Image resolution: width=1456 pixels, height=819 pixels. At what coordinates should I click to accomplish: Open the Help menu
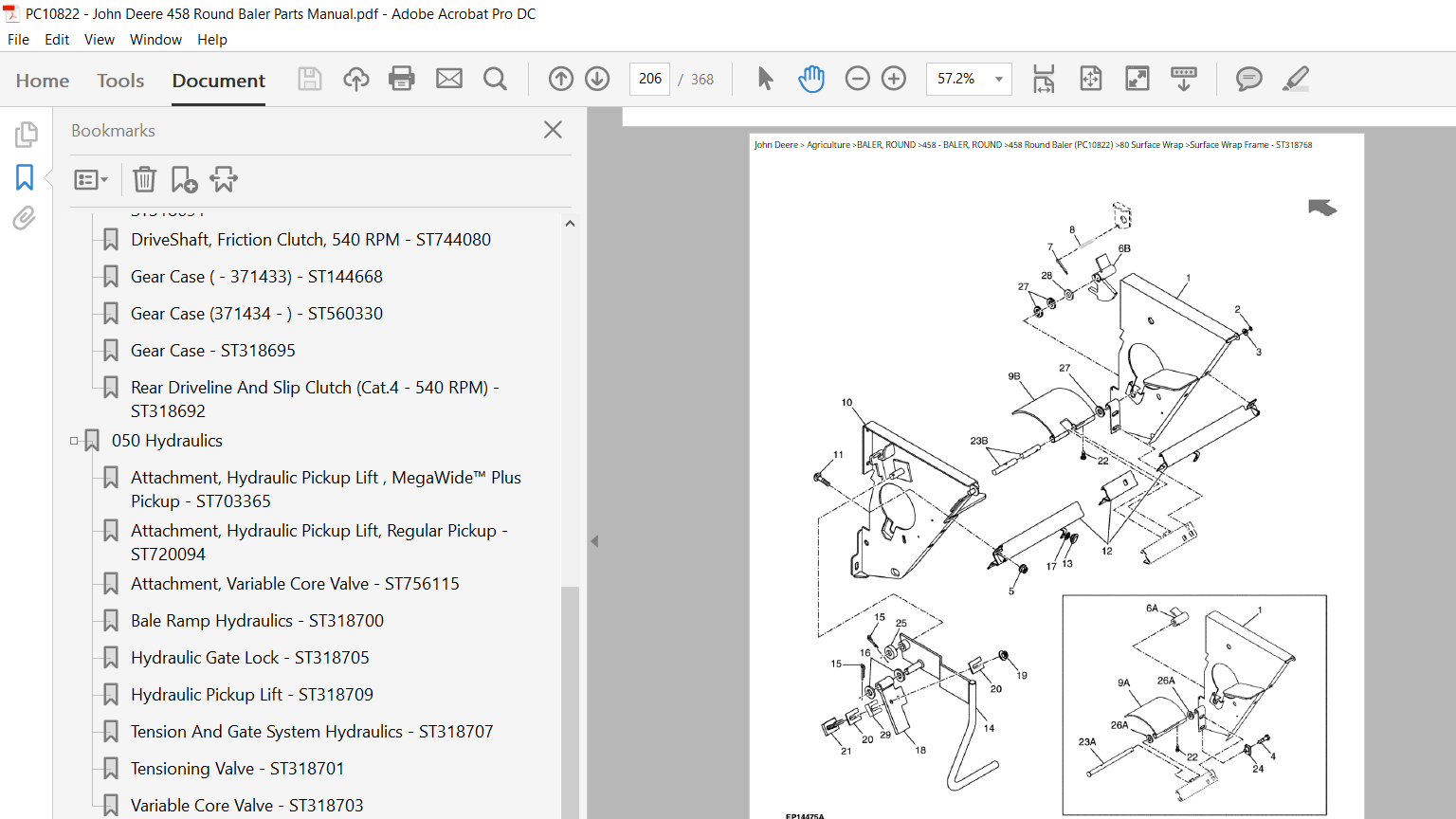coord(212,40)
